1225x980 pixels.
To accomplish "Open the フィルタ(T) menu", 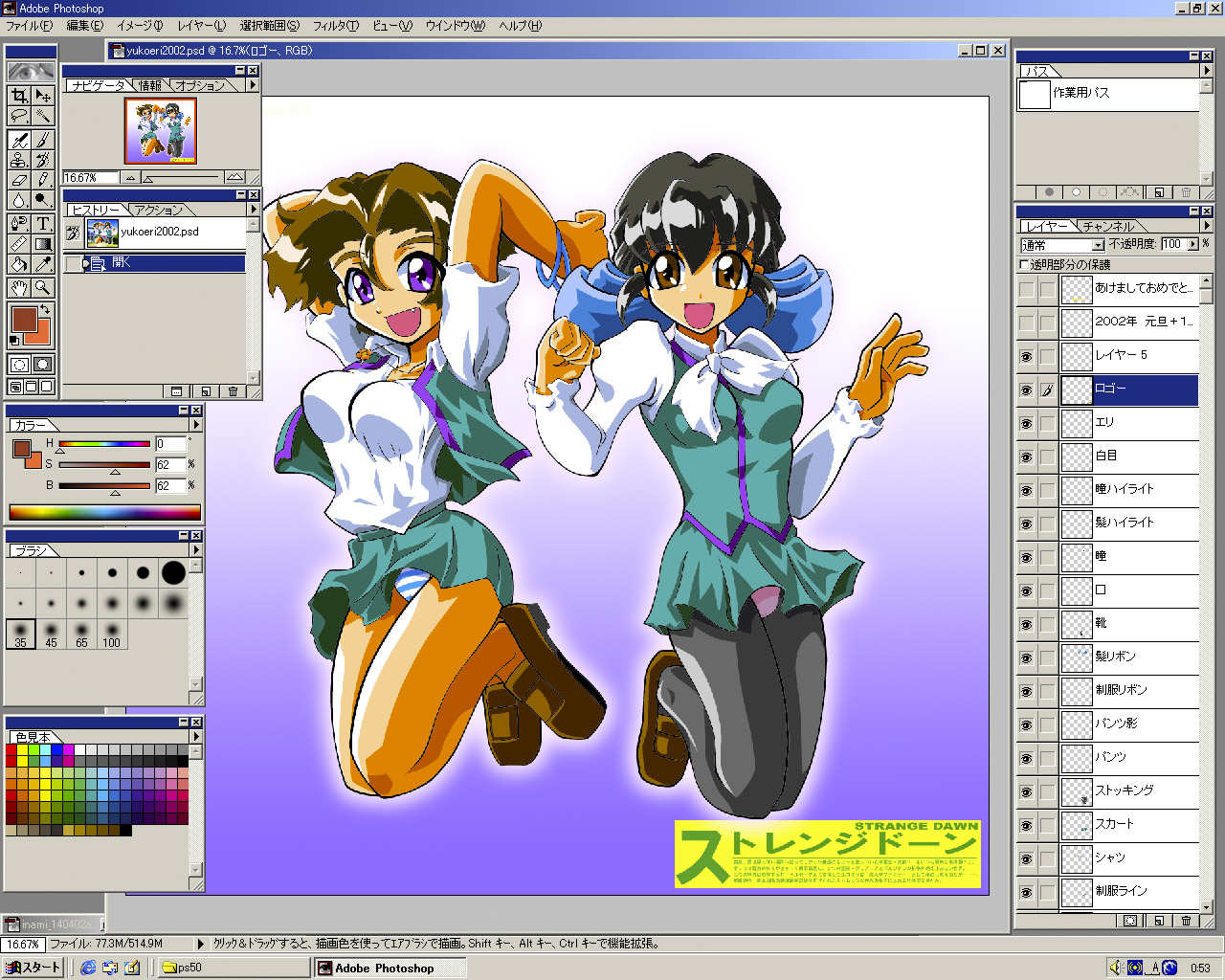I will [x=336, y=26].
